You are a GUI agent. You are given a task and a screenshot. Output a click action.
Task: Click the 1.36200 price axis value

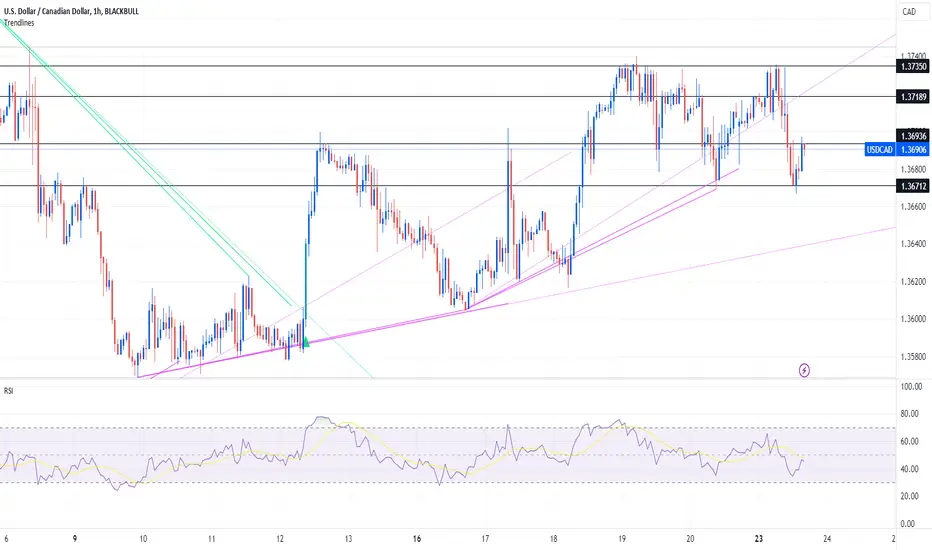click(x=913, y=281)
